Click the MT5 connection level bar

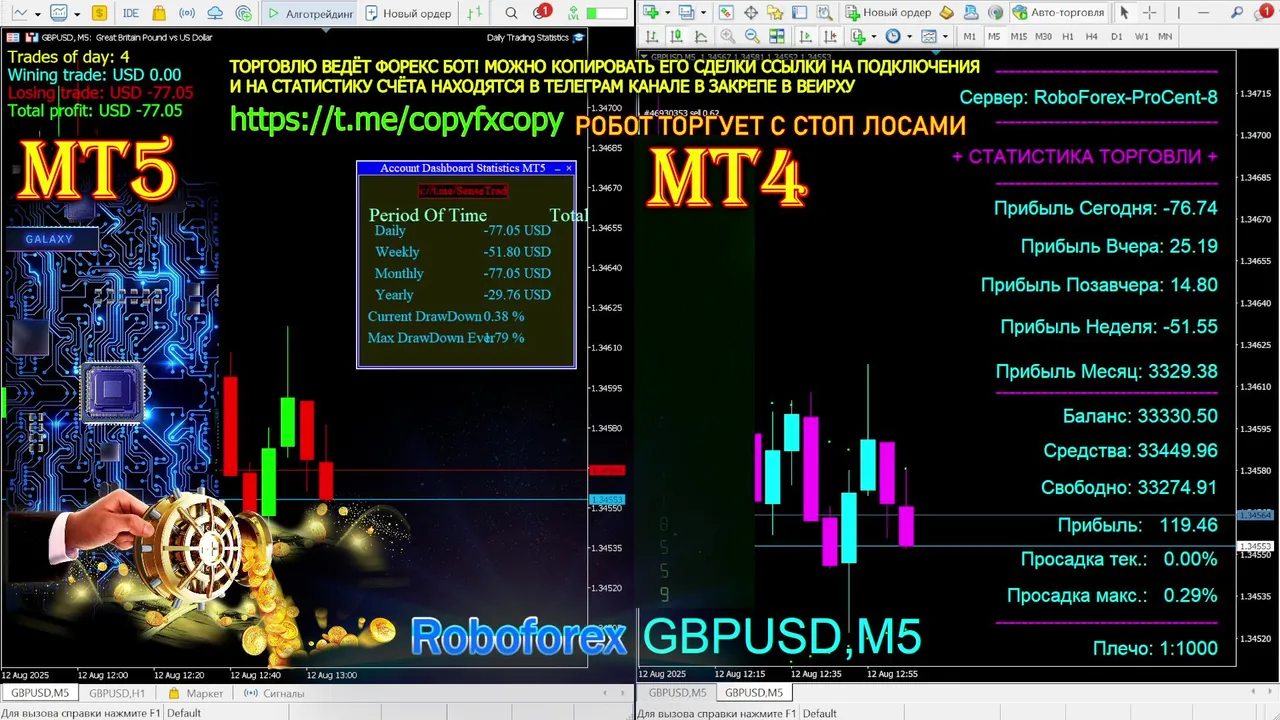point(606,13)
